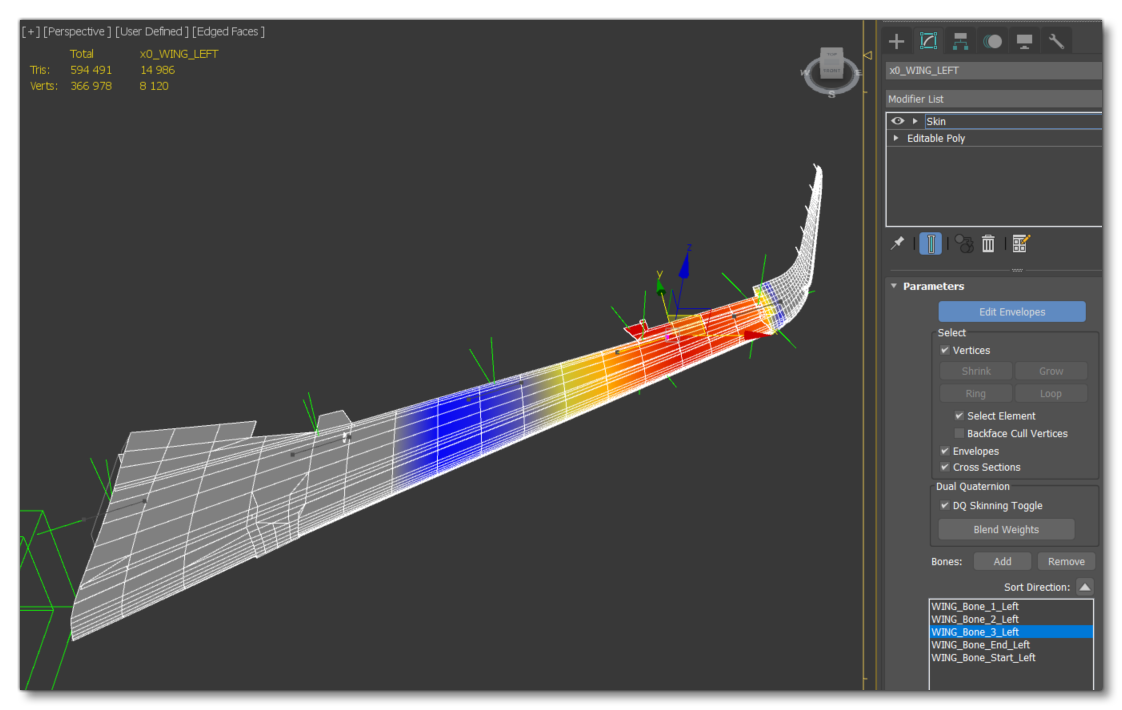Open Configure Modifier Sets icon
This screenshot has height=710, width=1122.
1020,243
